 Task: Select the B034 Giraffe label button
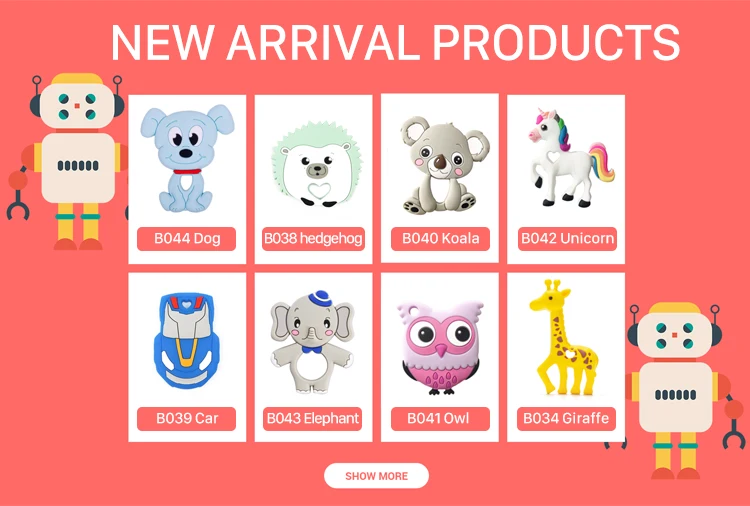[566, 418]
